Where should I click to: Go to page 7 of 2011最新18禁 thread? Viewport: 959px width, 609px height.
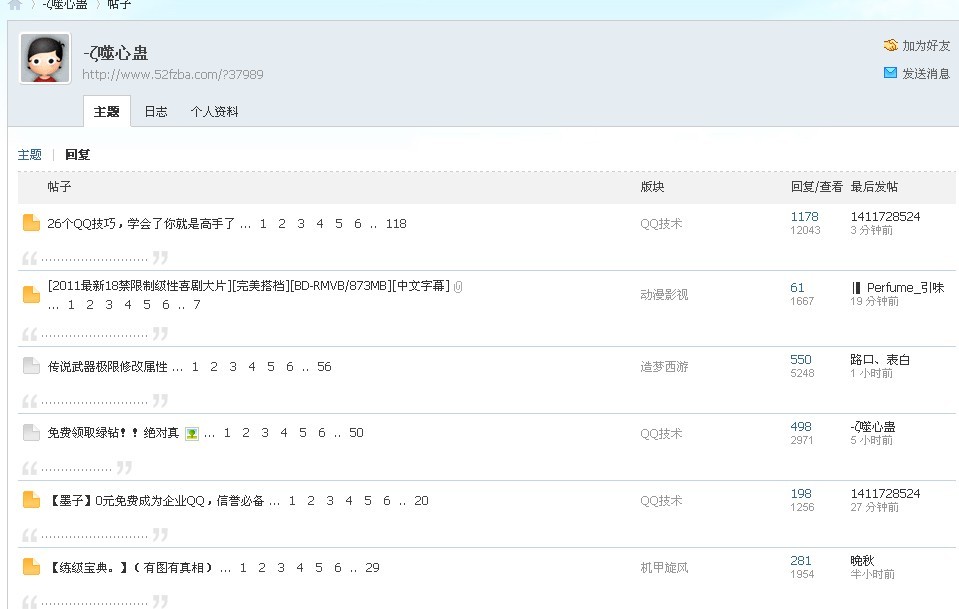[196, 304]
